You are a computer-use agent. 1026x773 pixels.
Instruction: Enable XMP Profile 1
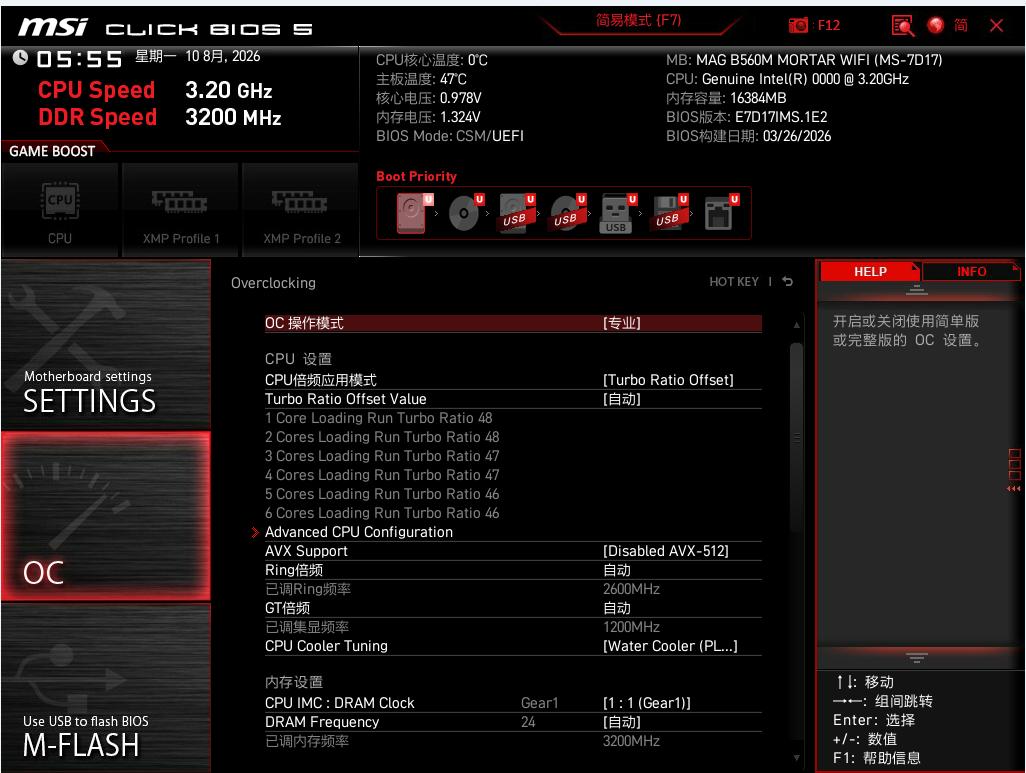[x=181, y=211]
